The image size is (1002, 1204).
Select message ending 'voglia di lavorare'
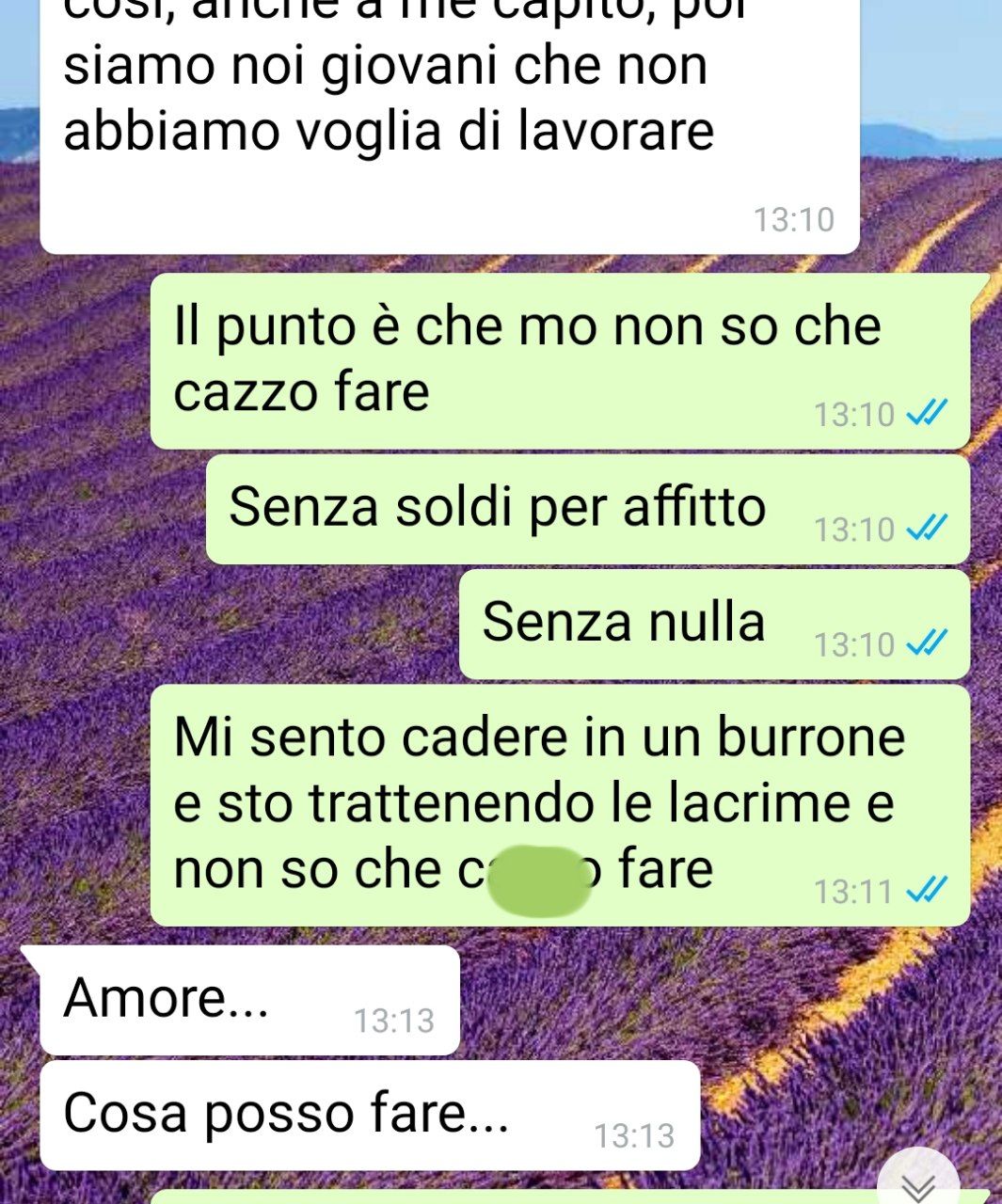tap(450, 127)
